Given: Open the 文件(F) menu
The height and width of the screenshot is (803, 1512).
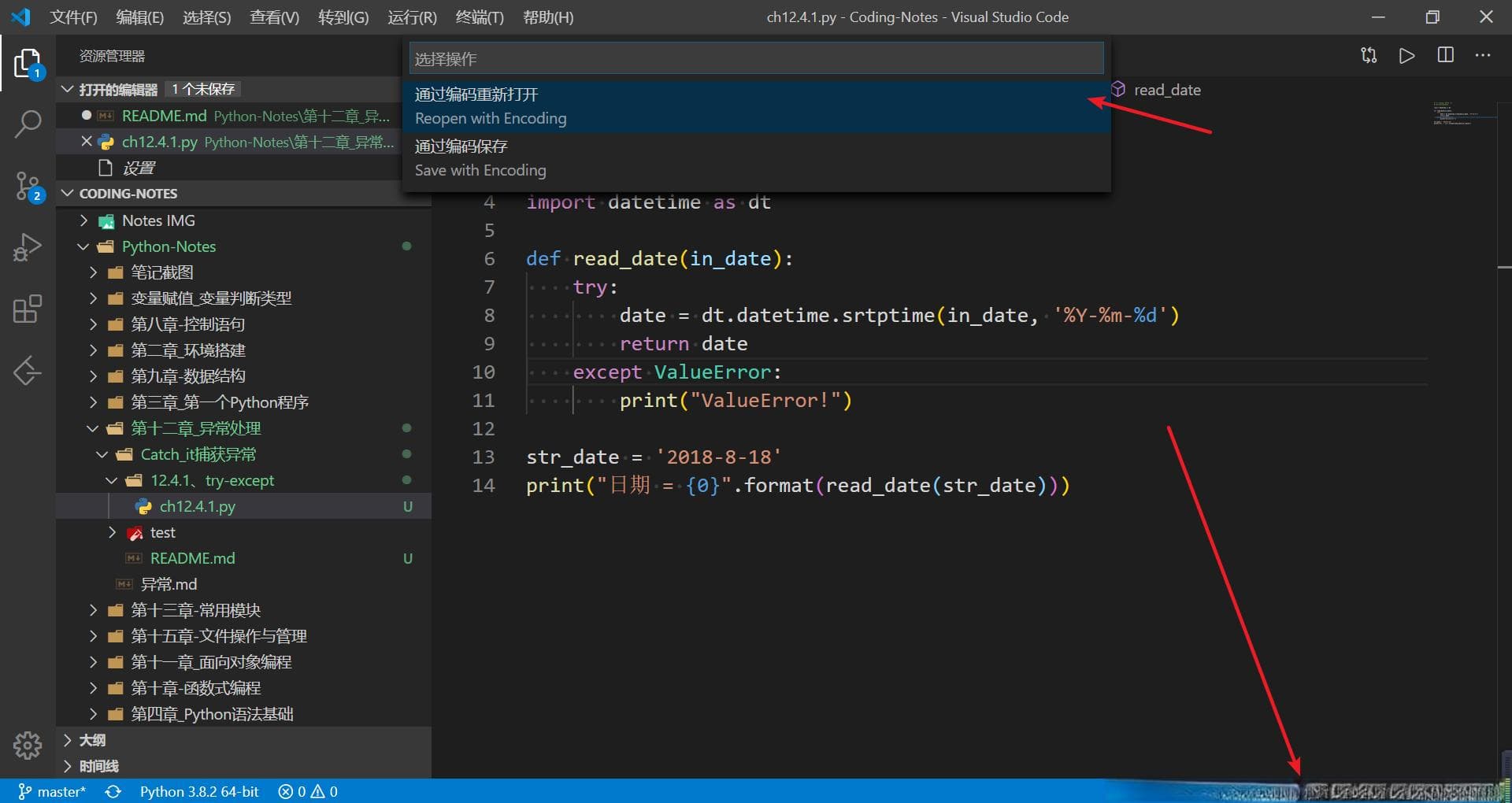Looking at the screenshot, I should (x=74, y=17).
